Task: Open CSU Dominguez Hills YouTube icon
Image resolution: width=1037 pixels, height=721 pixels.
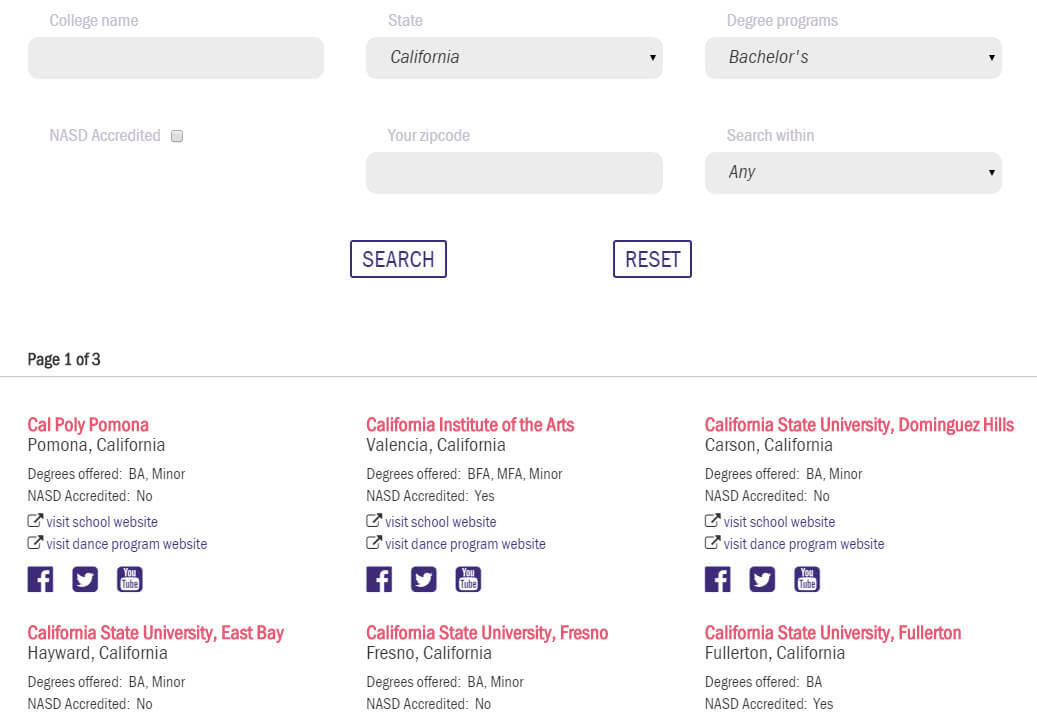Action: (807, 579)
